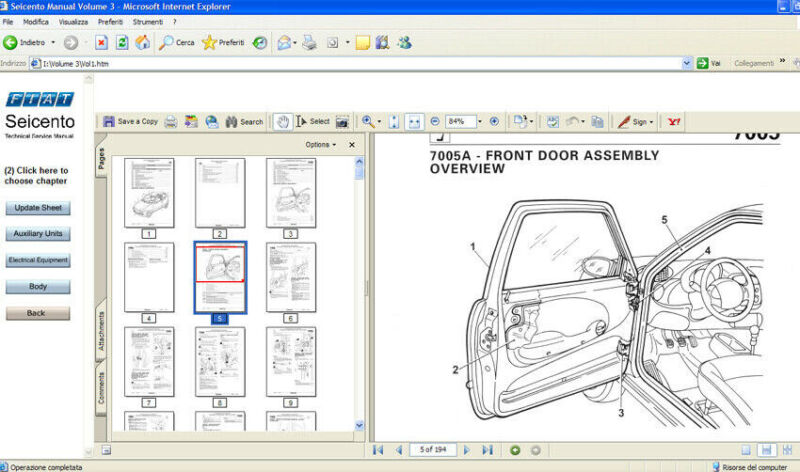Click the Auxiliary Units chapter button
800x472 pixels.
tap(38, 234)
